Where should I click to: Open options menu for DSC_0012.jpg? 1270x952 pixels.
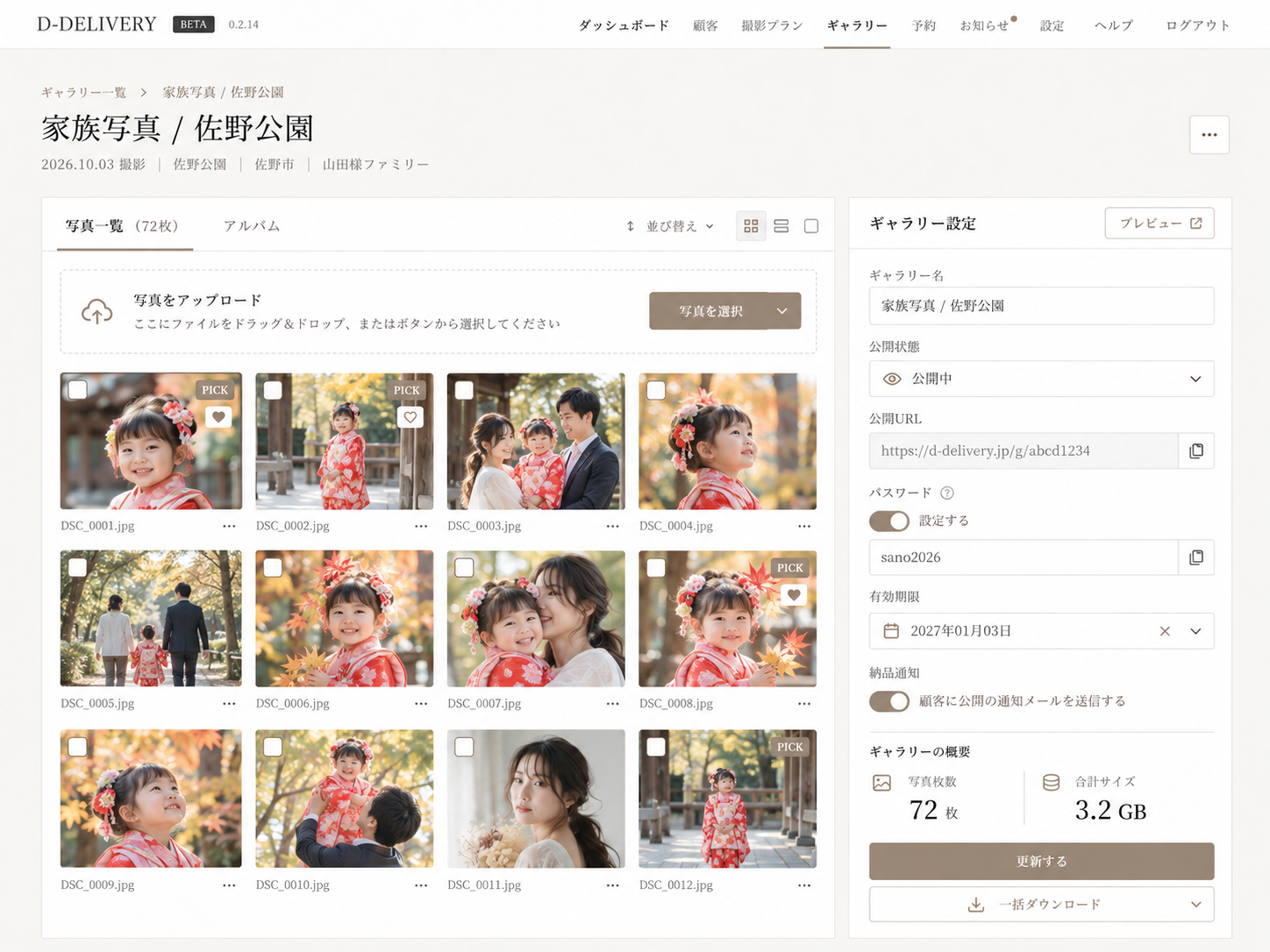(x=804, y=885)
